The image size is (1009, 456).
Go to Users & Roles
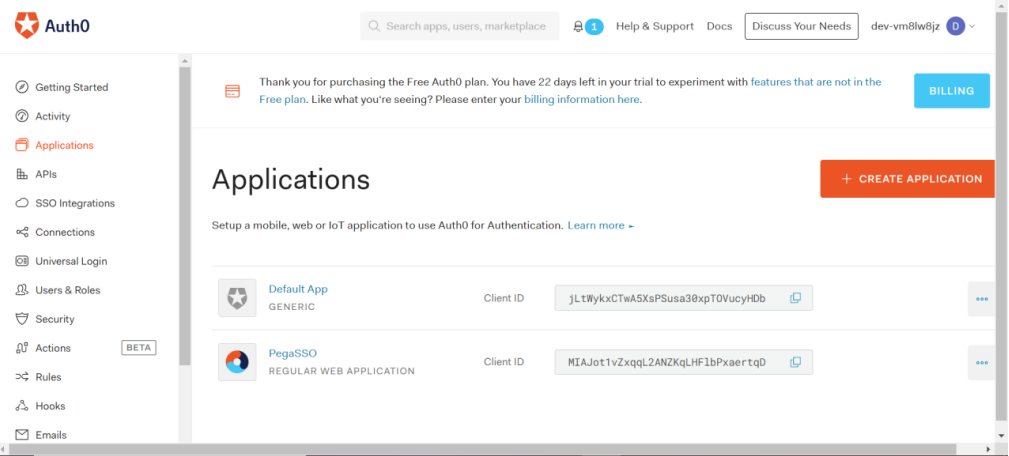[x=68, y=290]
